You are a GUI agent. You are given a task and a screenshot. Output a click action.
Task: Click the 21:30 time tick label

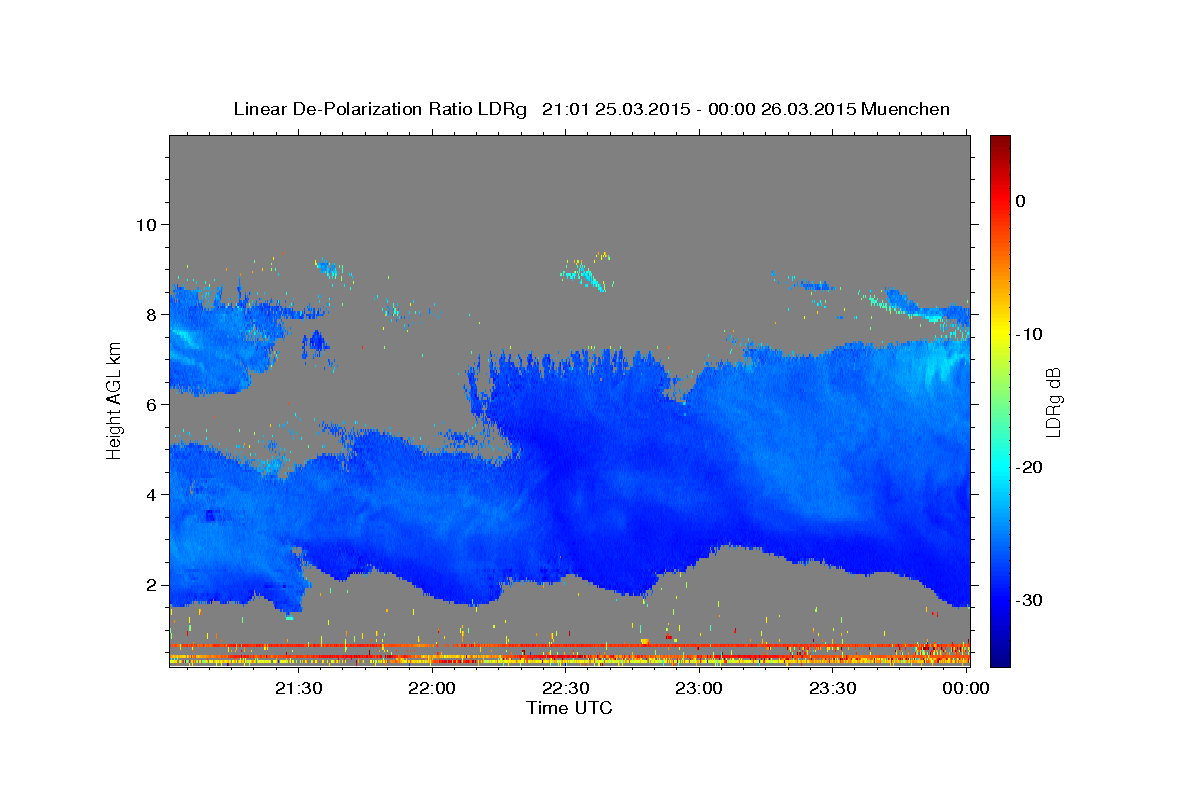coord(299,688)
